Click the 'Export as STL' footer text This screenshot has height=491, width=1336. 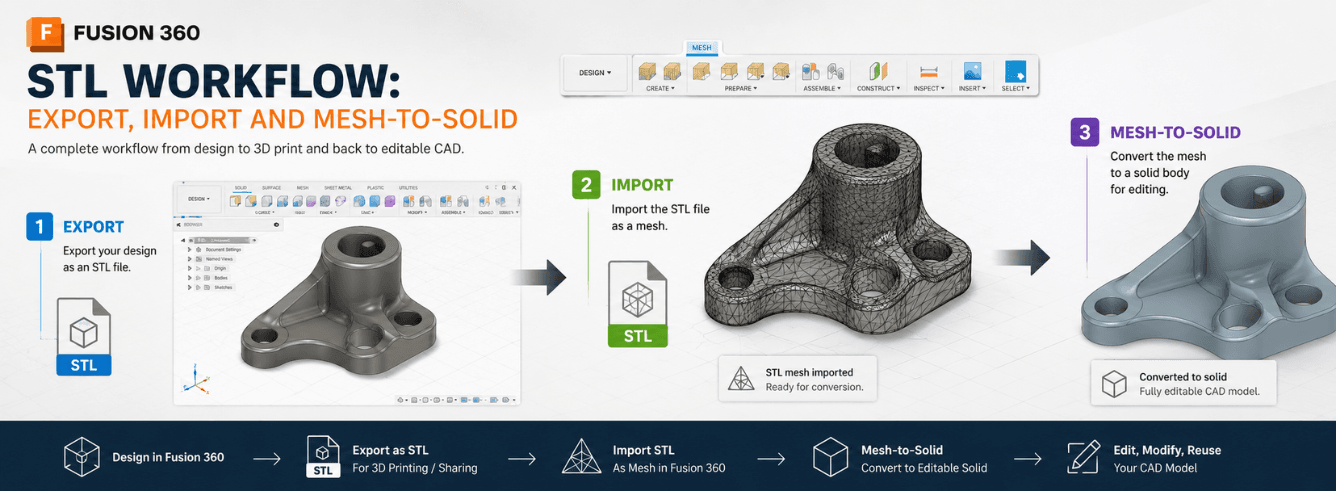(x=390, y=450)
